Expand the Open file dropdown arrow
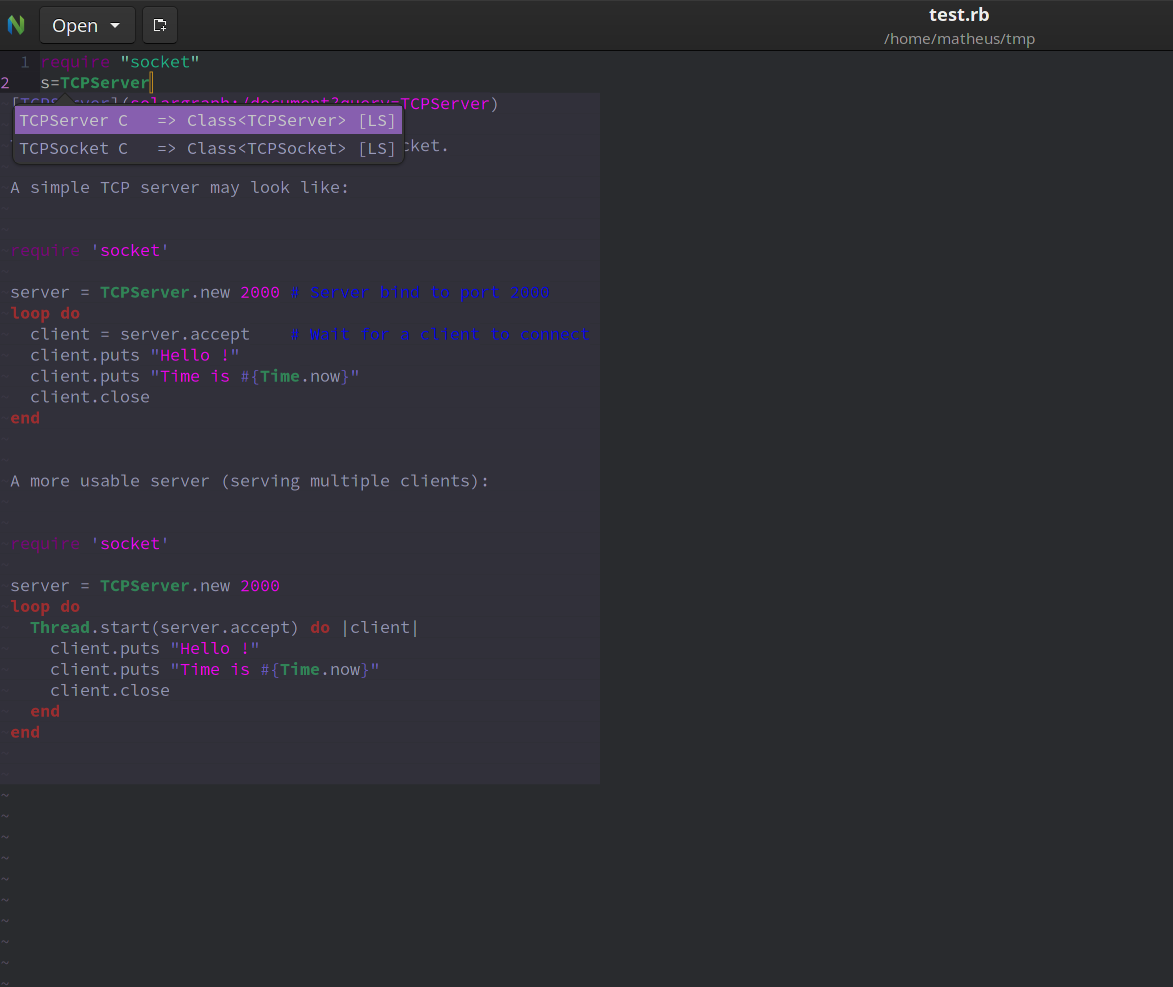The image size is (1173, 987). pyautogui.click(x=114, y=25)
